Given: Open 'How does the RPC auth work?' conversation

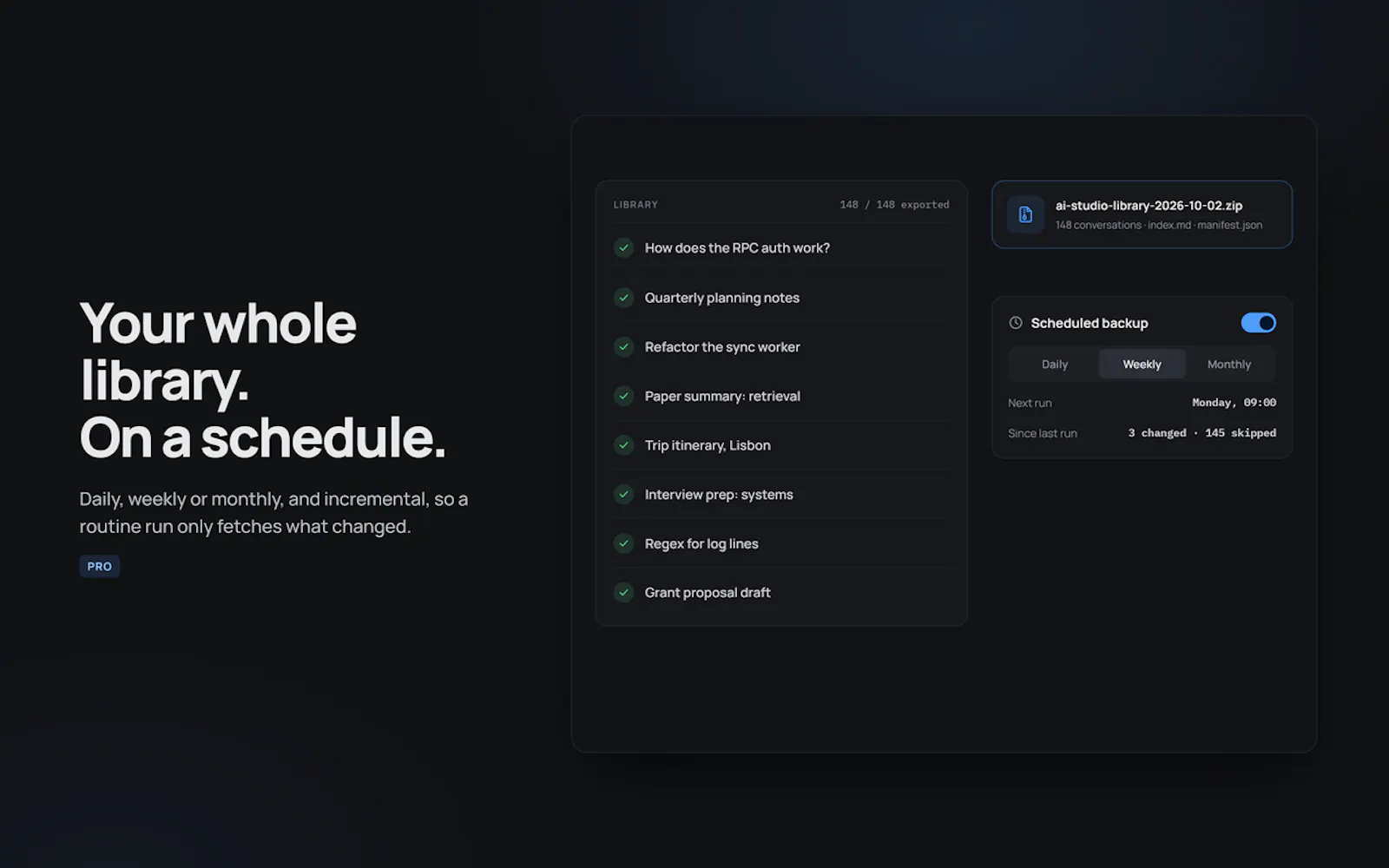Looking at the screenshot, I should 737,248.
